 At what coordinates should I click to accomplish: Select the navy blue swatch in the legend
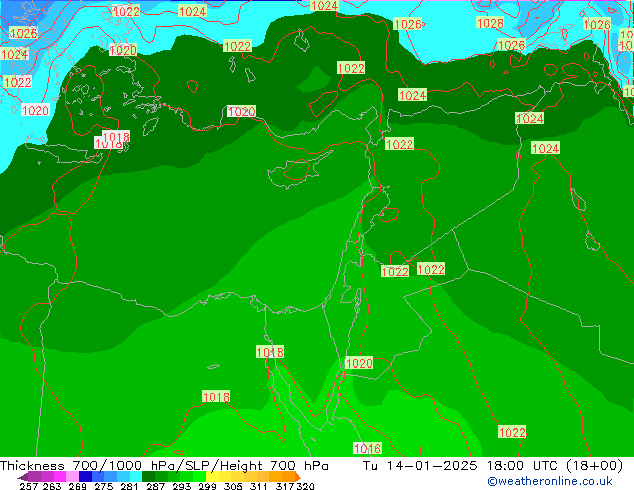coord(85,477)
